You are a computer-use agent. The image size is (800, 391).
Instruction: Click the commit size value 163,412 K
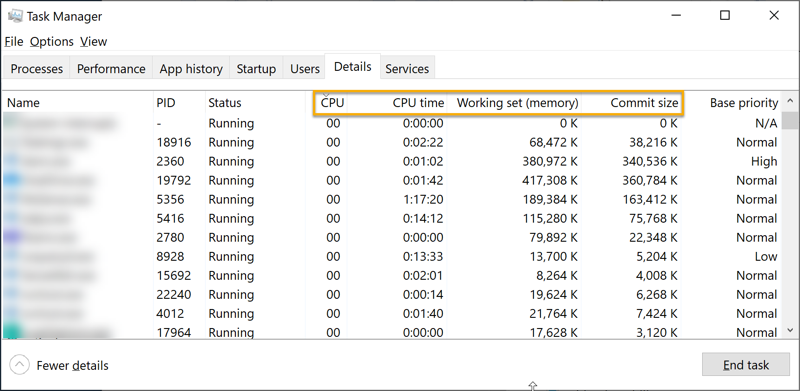(x=650, y=199)
